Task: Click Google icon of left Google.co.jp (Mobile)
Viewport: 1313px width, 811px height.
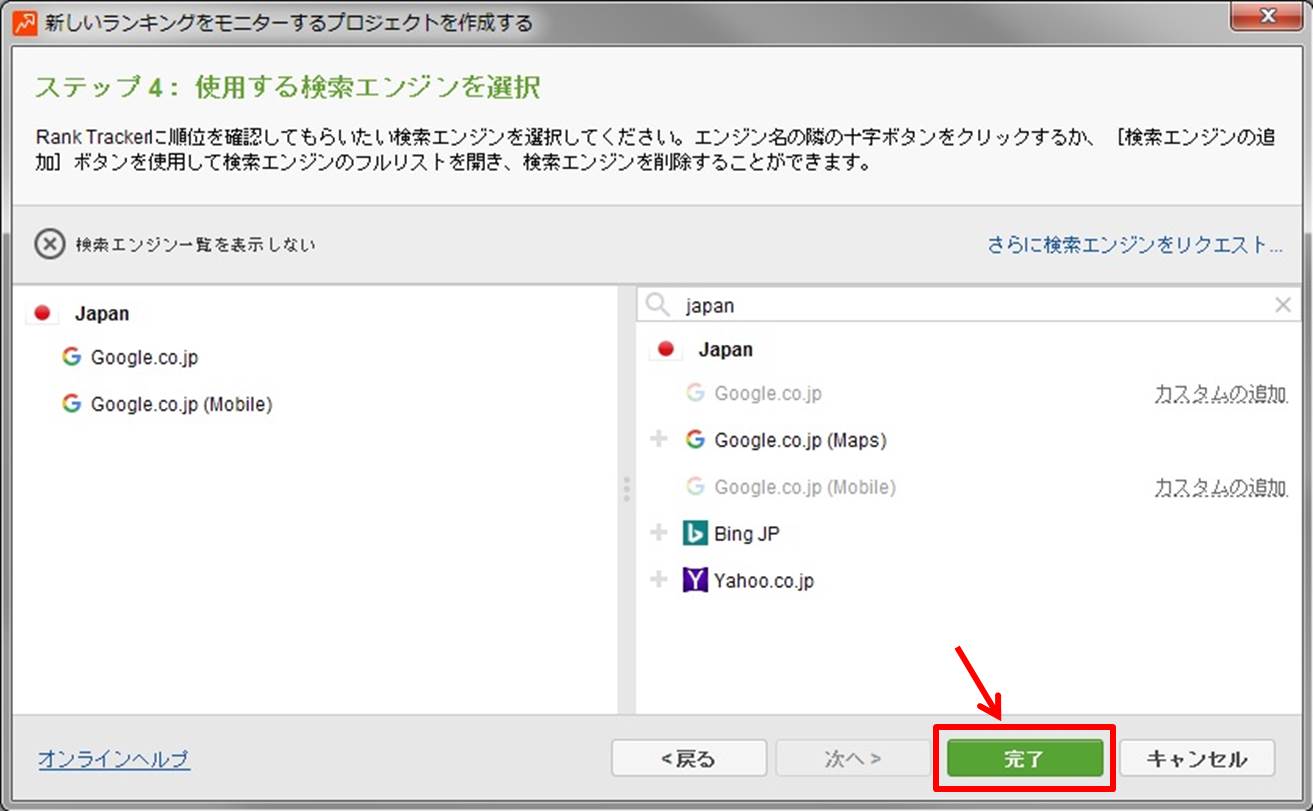Action: pyautogui.click(x=70, y=403)
